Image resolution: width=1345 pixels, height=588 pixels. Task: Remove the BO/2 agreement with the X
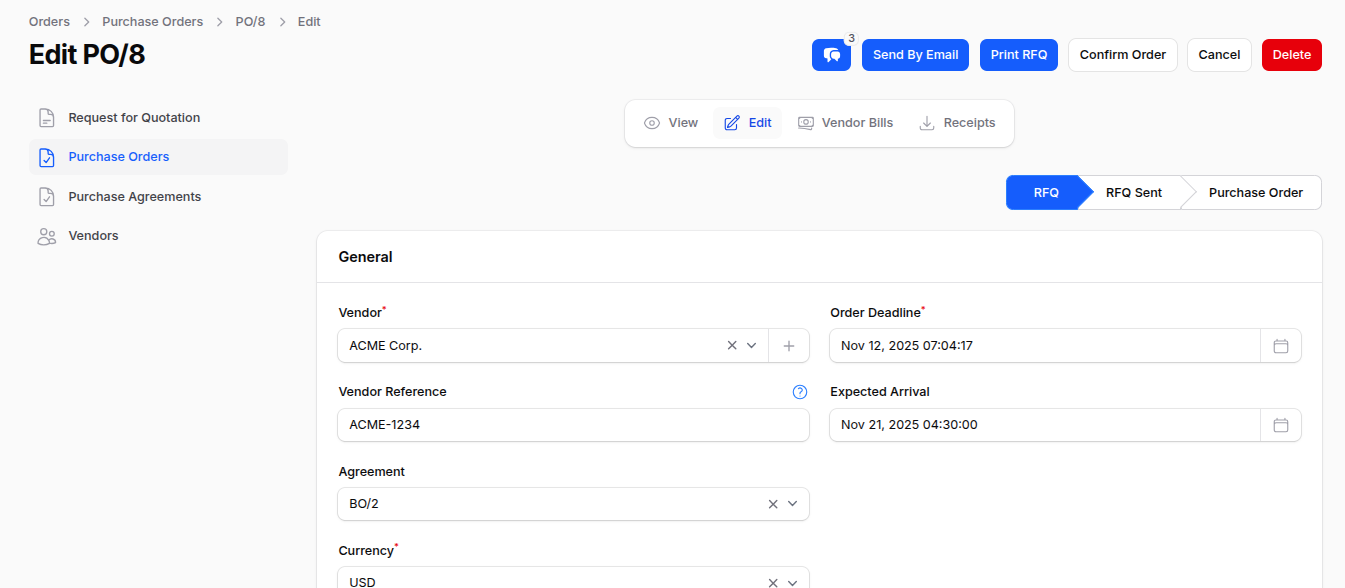tap(772, 504)
